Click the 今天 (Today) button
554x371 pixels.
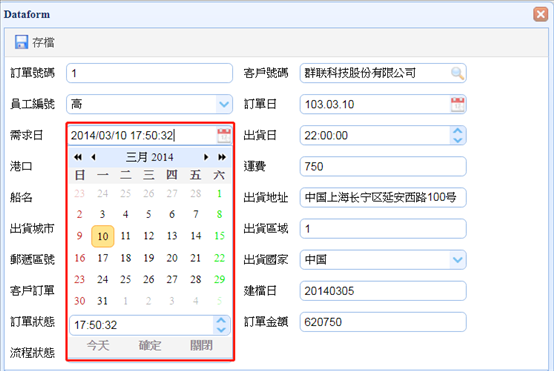pos(98,345)
